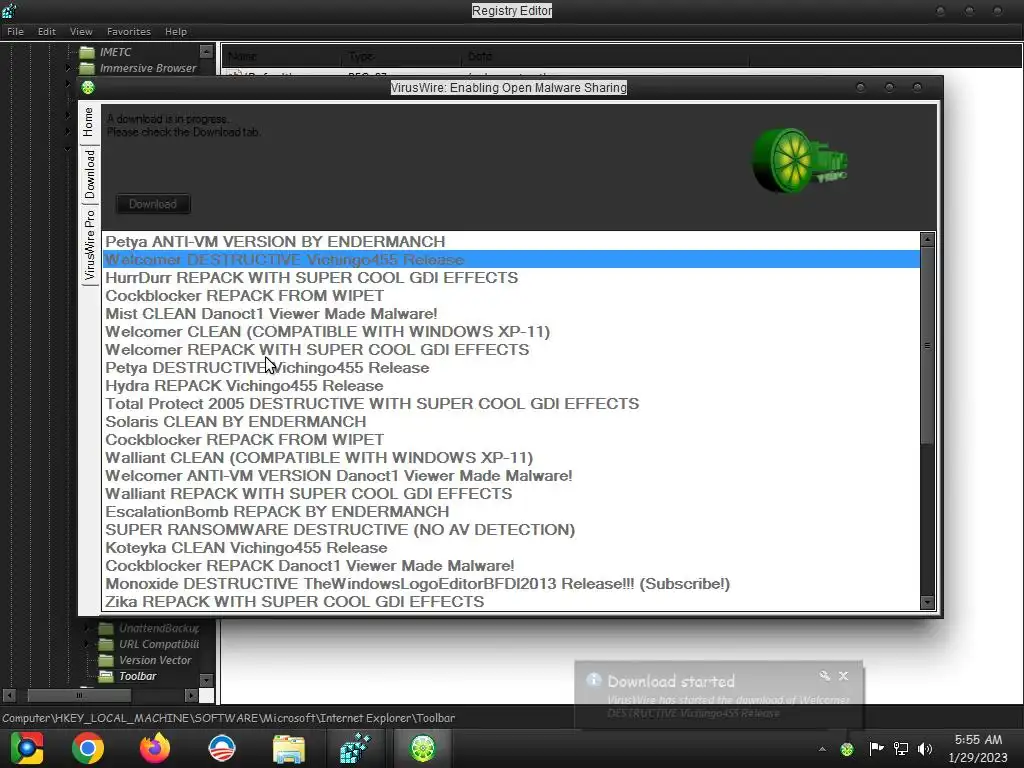Open the first multicolor Chrome taskbar icon
The image size is (1024, 768).
[x=27, y=748]
